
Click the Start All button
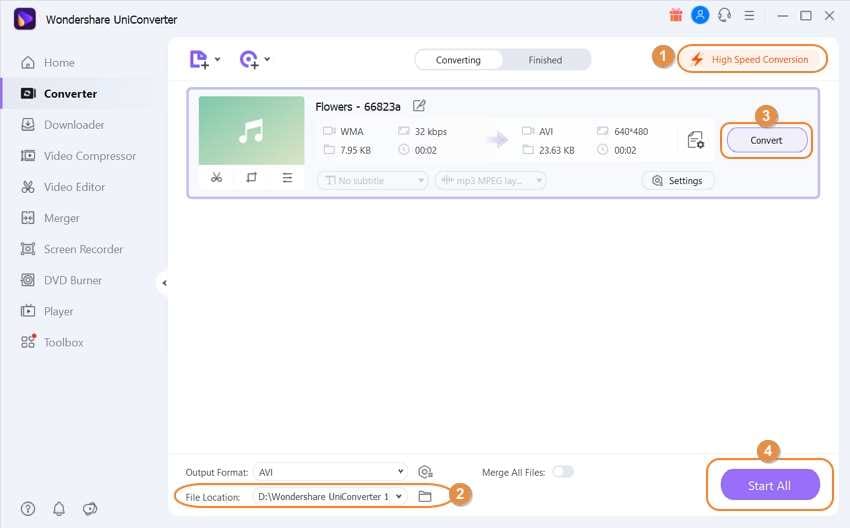769,485
